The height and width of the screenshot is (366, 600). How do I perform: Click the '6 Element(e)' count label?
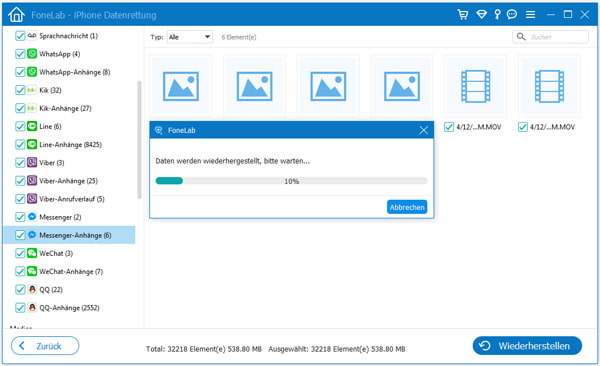[x=239, y=37]
